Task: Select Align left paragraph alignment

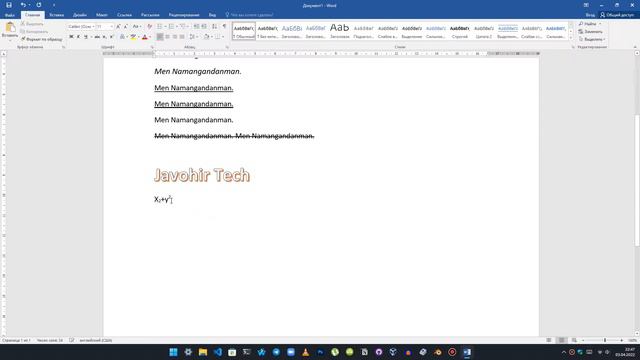Action: pyautogui.click(x=160, y=37)
